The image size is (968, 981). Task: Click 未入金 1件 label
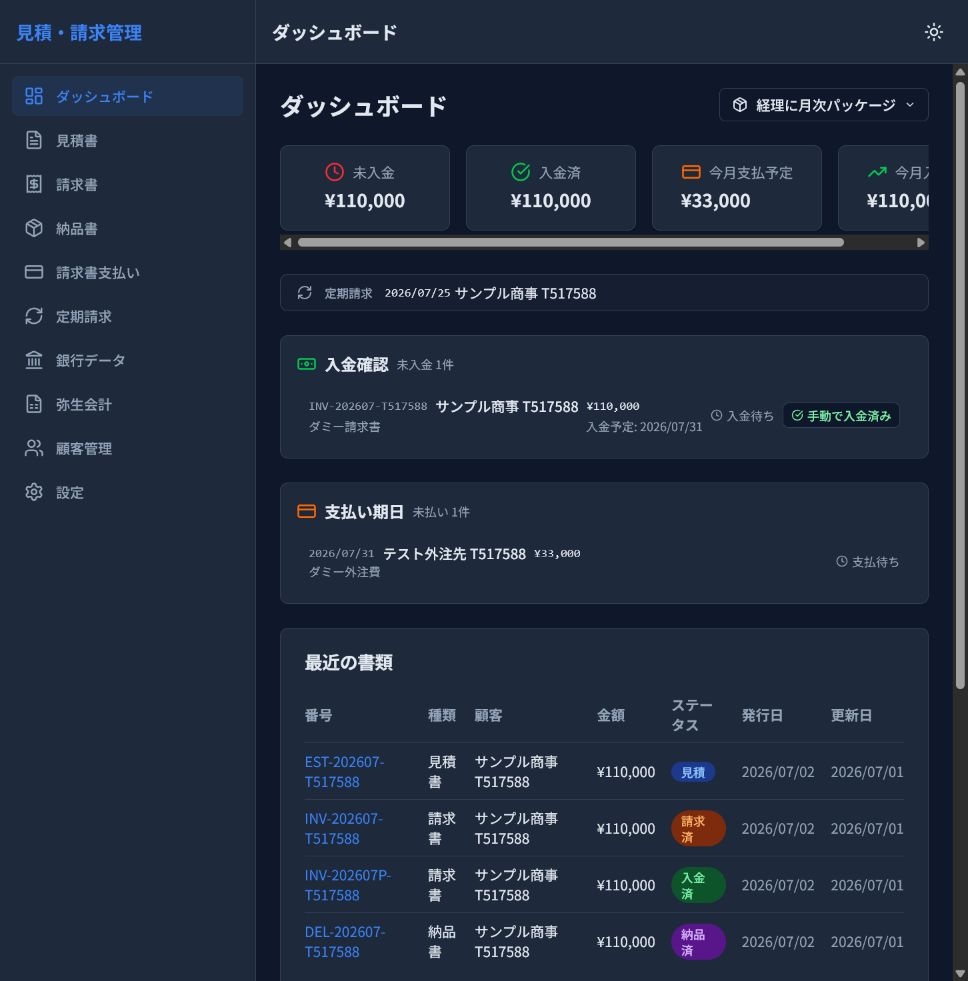(x=425, y=365)
